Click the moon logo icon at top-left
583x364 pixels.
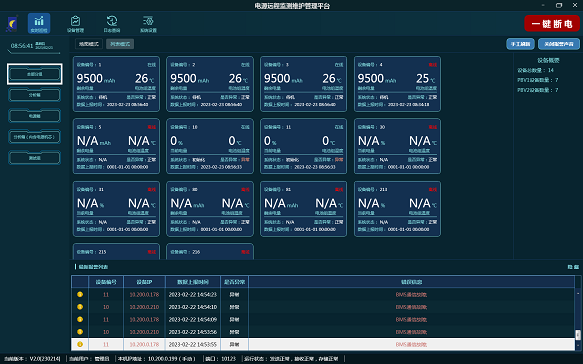point(12,24)
